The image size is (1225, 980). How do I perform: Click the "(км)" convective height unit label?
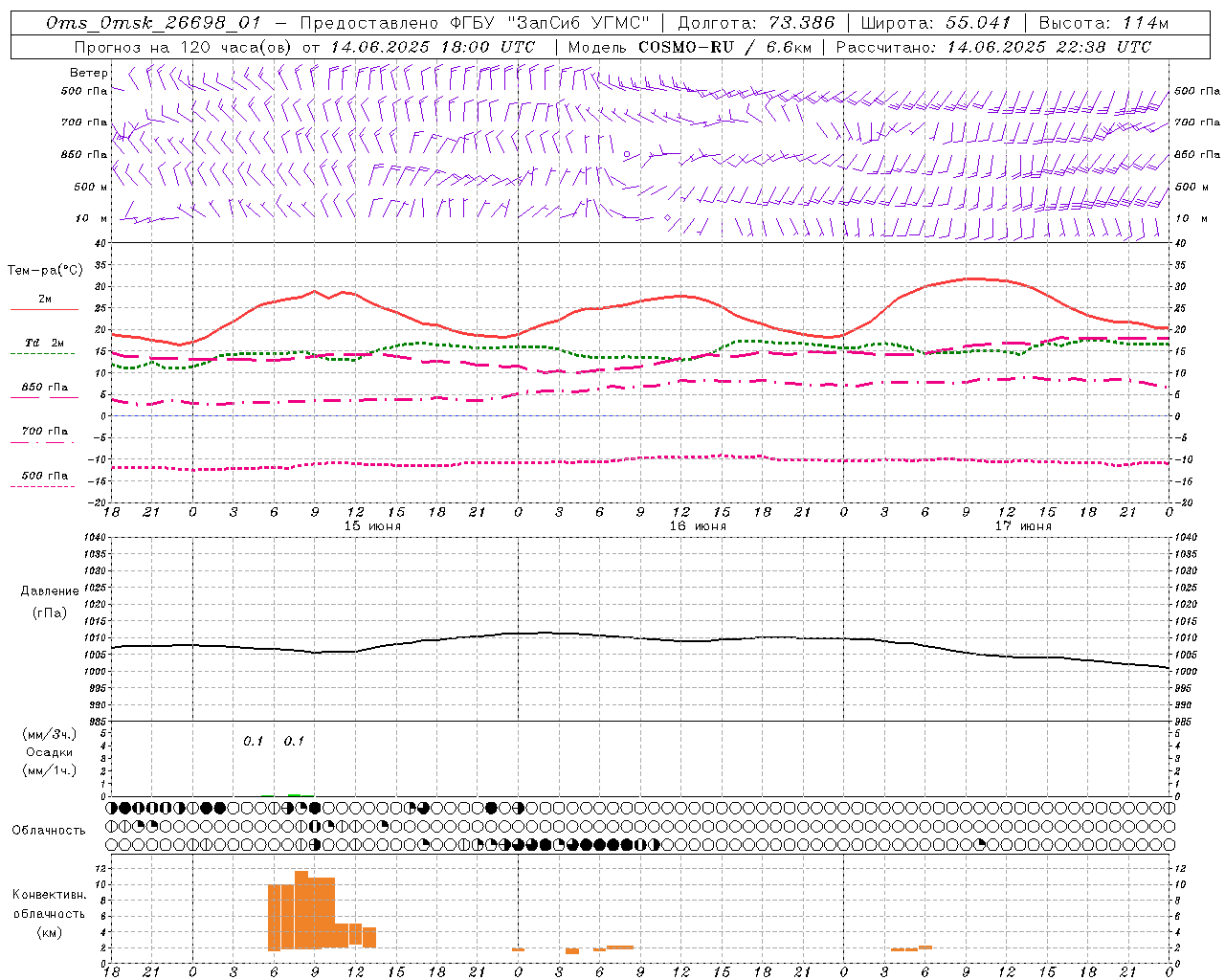tap(50, 932)
